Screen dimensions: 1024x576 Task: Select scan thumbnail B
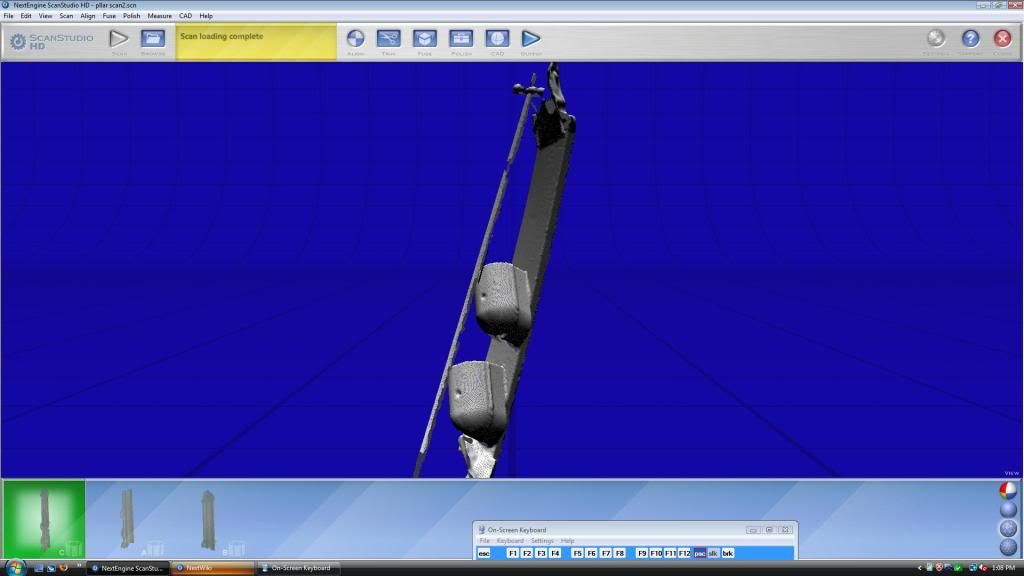pos(208,518)
